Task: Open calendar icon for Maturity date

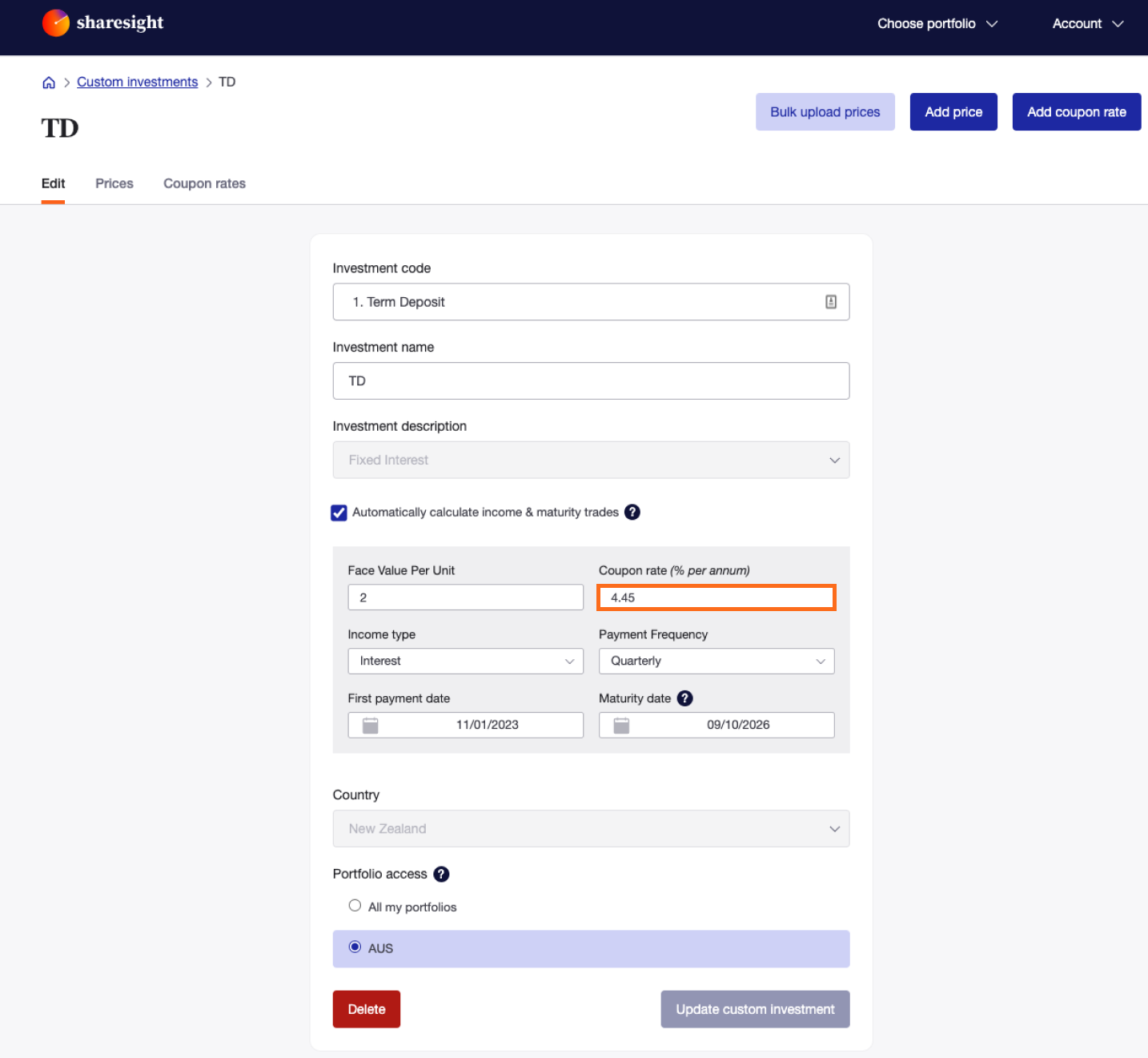Action: pyautogui.click(x=621, y=726)
